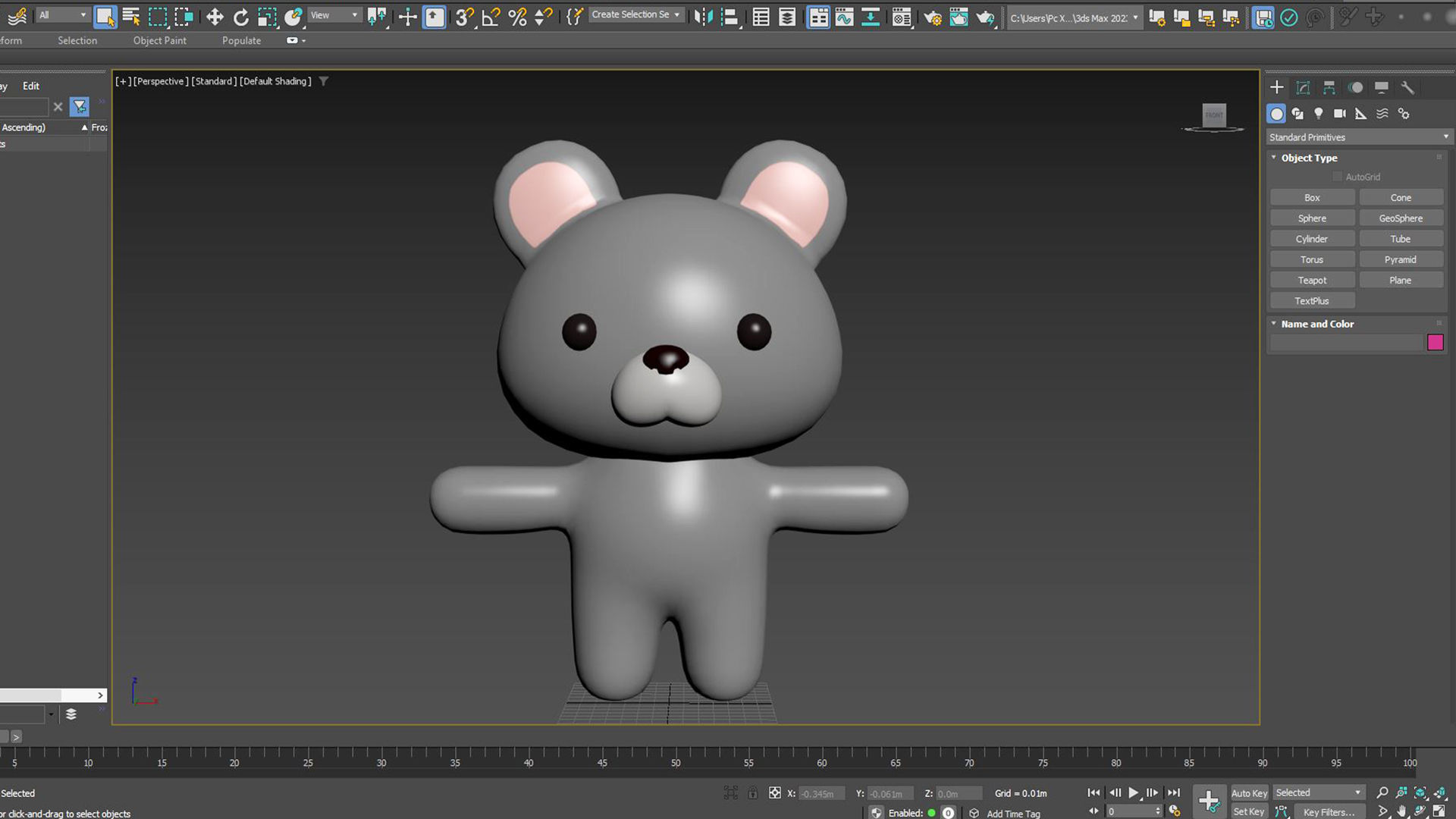
Task: Choose Rectangular Selection Region tool
Action: click(x=157, y=16)
